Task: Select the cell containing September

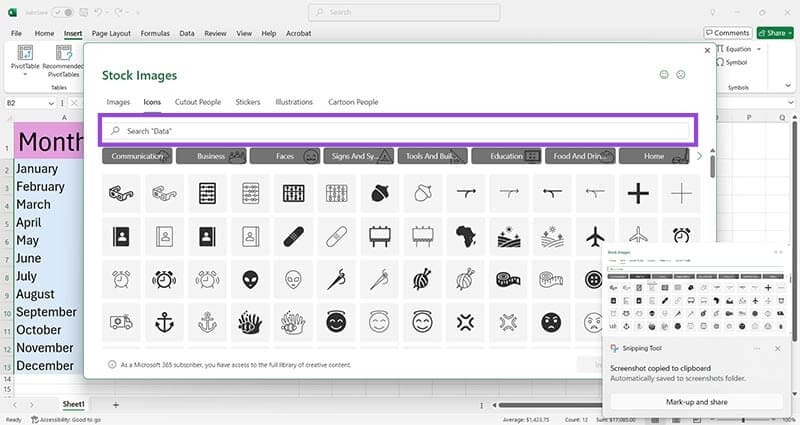Action: pyautogui.click(x=49, y=312)
